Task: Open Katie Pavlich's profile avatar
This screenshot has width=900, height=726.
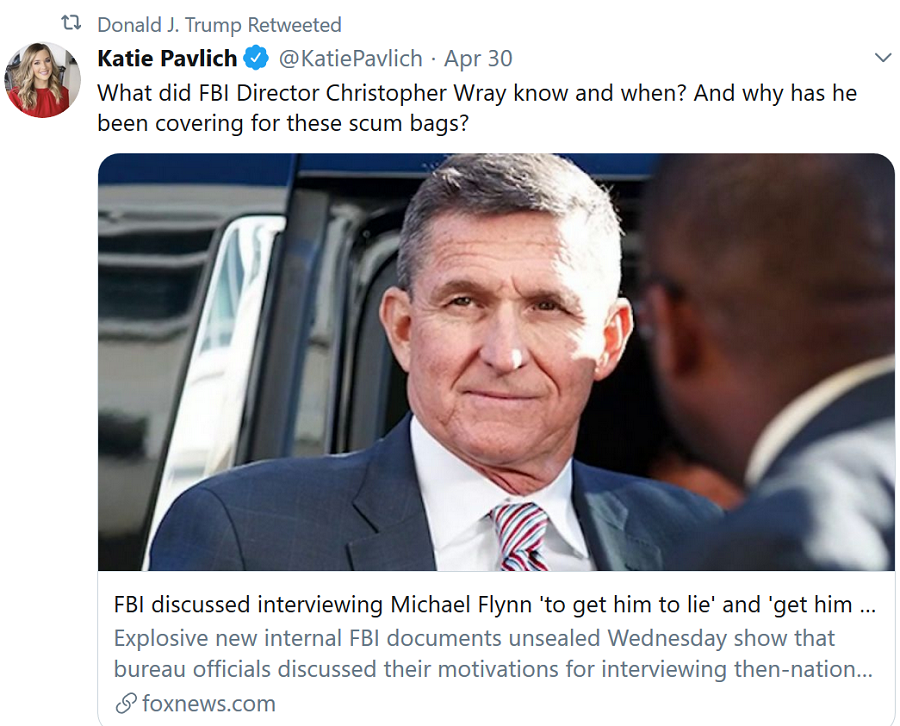Action: coord(42,80)
